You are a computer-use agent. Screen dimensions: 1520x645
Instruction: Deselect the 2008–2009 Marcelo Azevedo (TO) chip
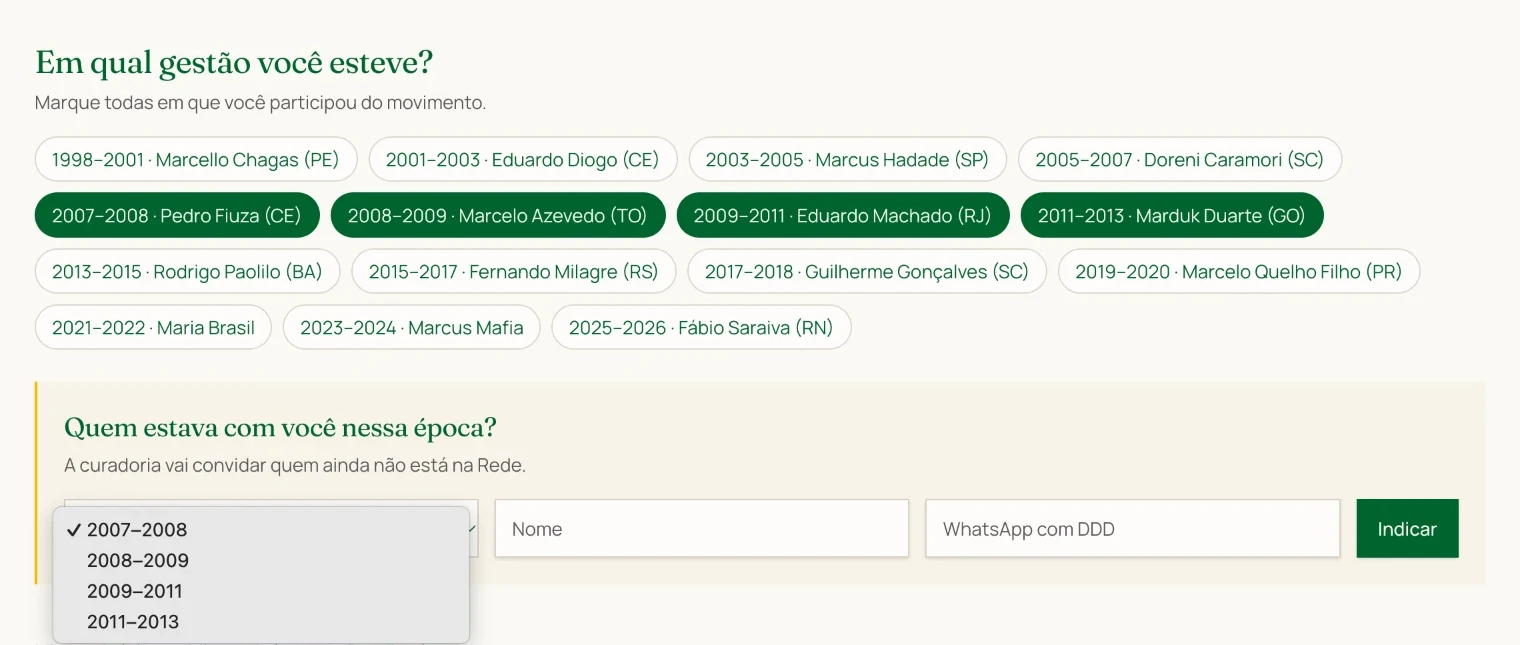(498, 215)
